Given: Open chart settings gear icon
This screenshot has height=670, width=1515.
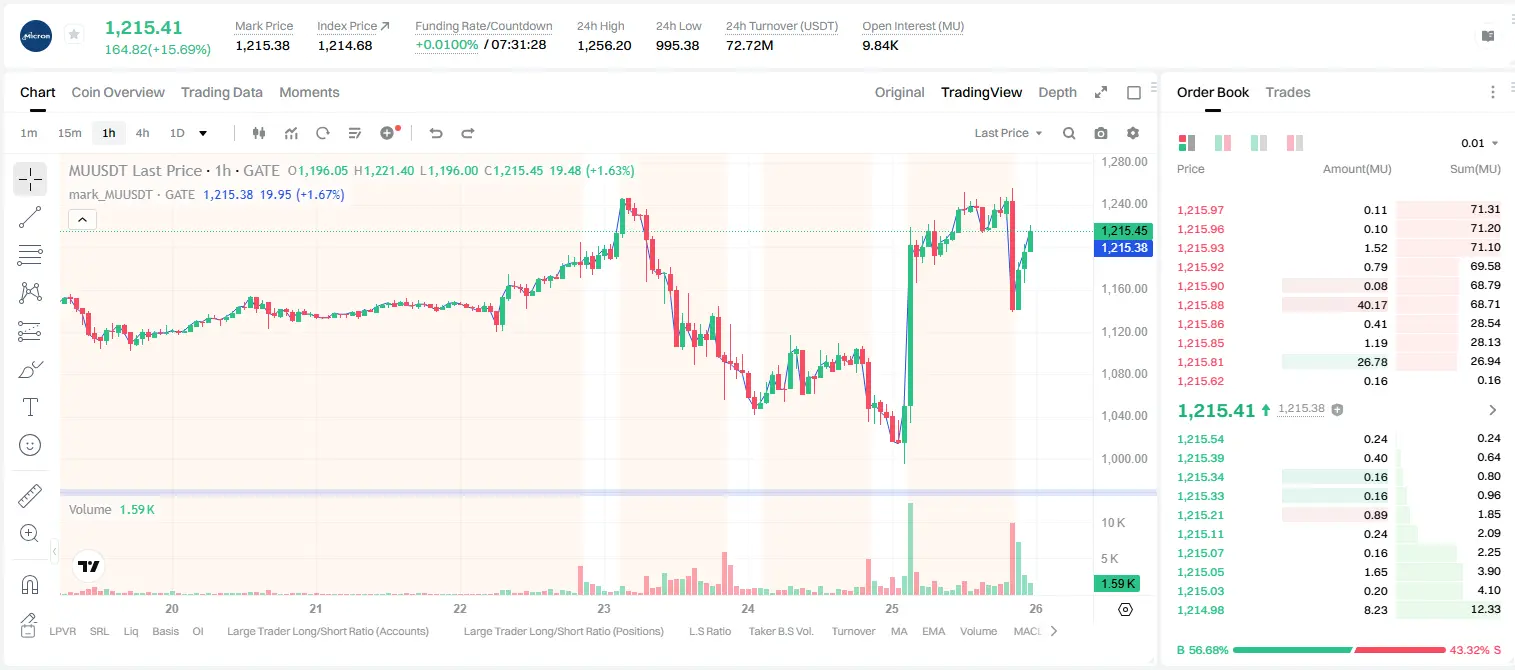Looking at the screenshot, I should coord(1133,133).
